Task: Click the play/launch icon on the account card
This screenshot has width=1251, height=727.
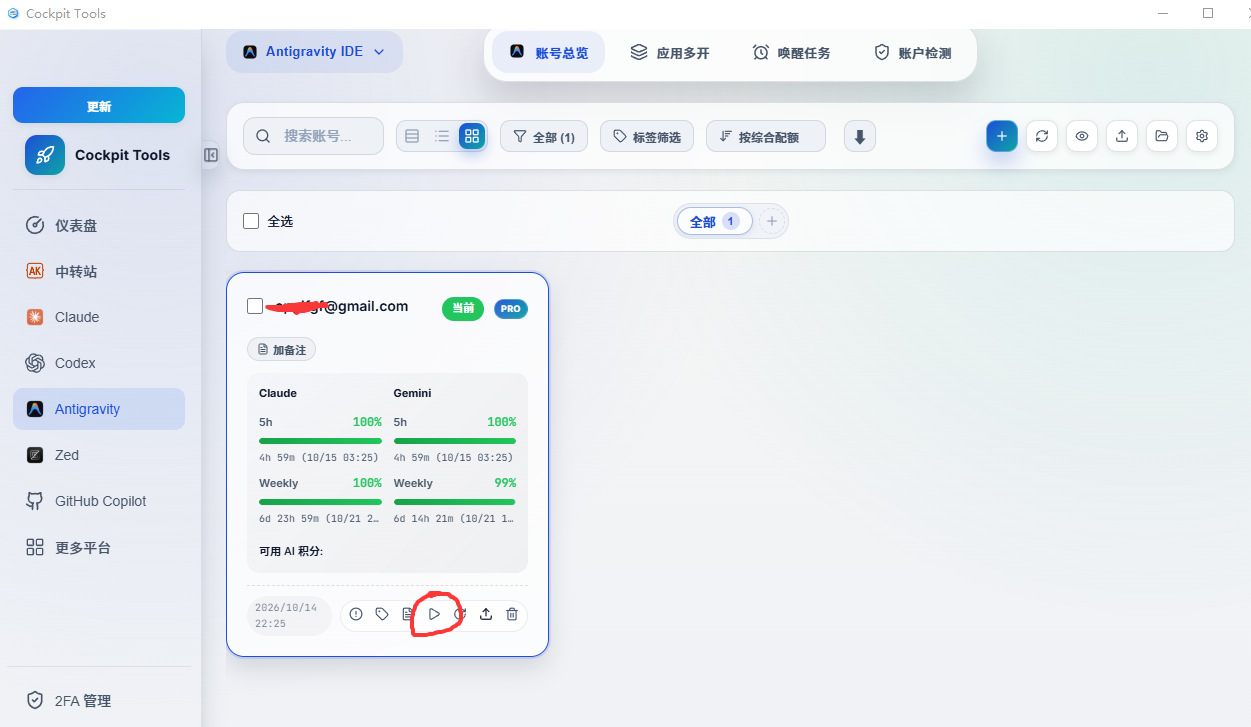Action: [x=434, y=614]
